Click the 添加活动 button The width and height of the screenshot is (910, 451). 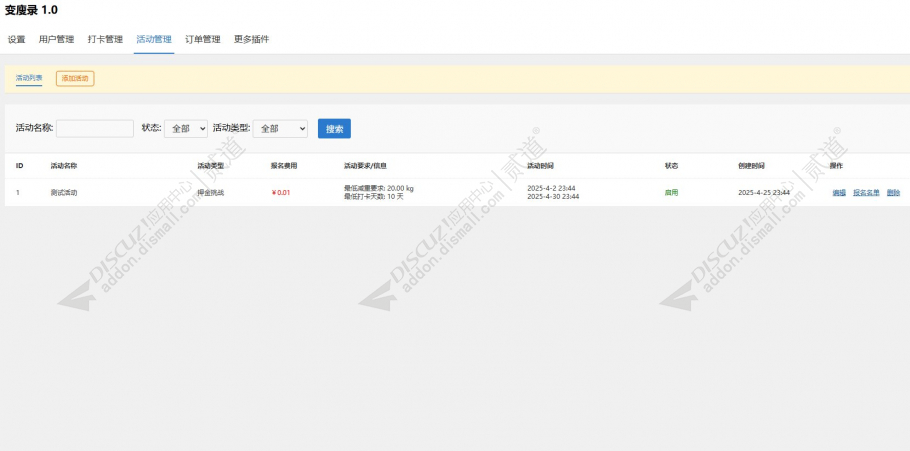pyautogui.click(x=75, y=78)
